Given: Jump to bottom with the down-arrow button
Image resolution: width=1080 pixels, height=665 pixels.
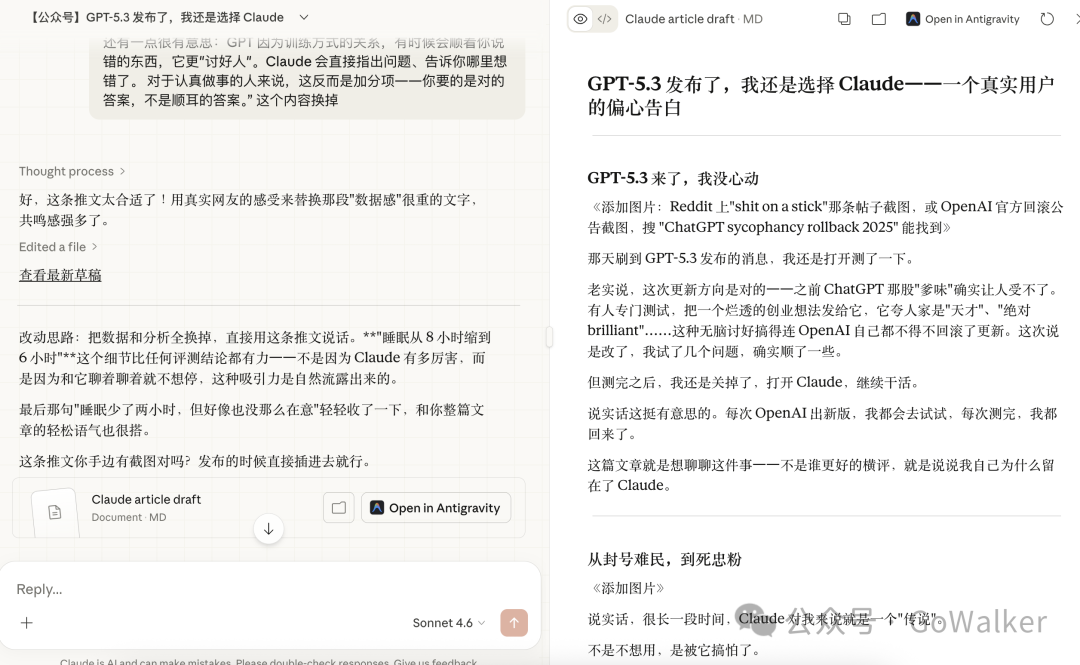Looking at the screenshot, I should click(x=269, y=529).
